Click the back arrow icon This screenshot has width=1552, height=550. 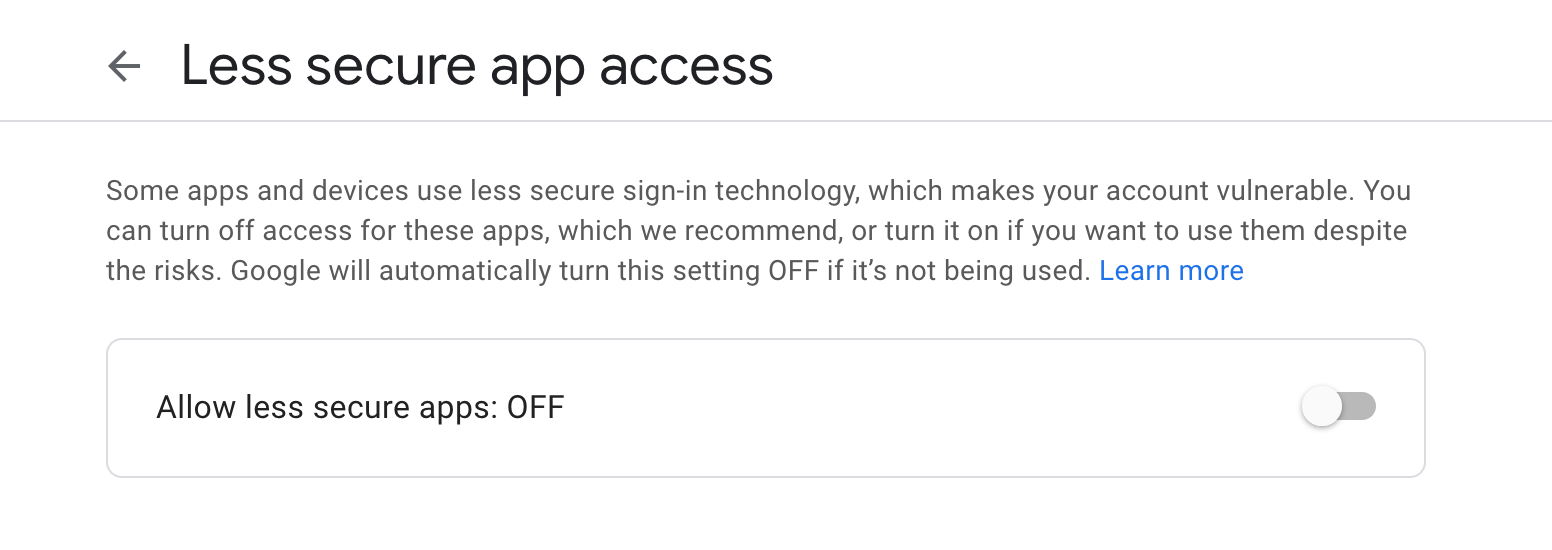pyautogui.click(x=124, y=67)
